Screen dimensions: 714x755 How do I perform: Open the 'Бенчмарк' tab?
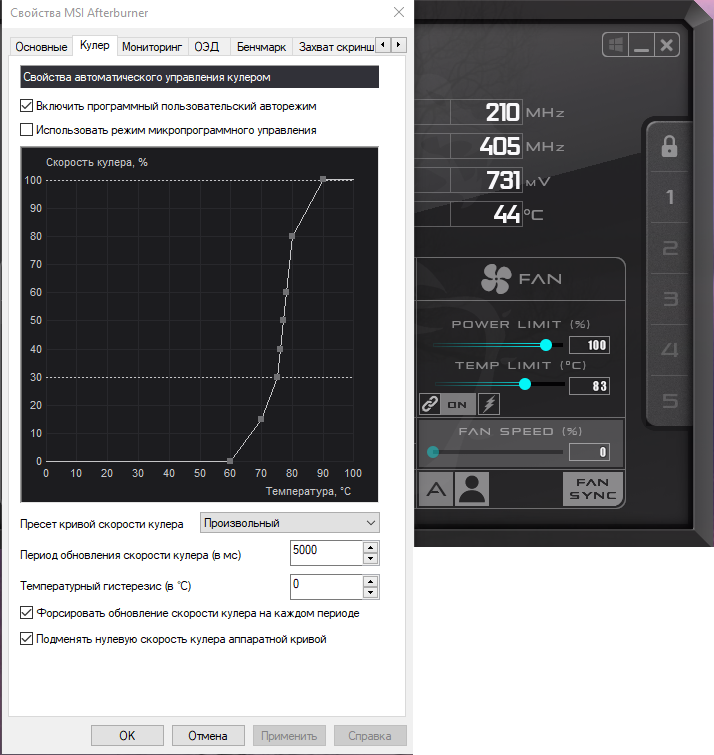[261, 47]
